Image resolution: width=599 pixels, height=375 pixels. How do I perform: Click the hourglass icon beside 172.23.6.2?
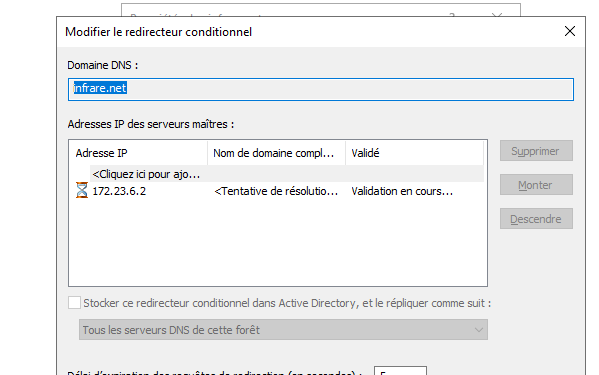(x=81, y=190)
